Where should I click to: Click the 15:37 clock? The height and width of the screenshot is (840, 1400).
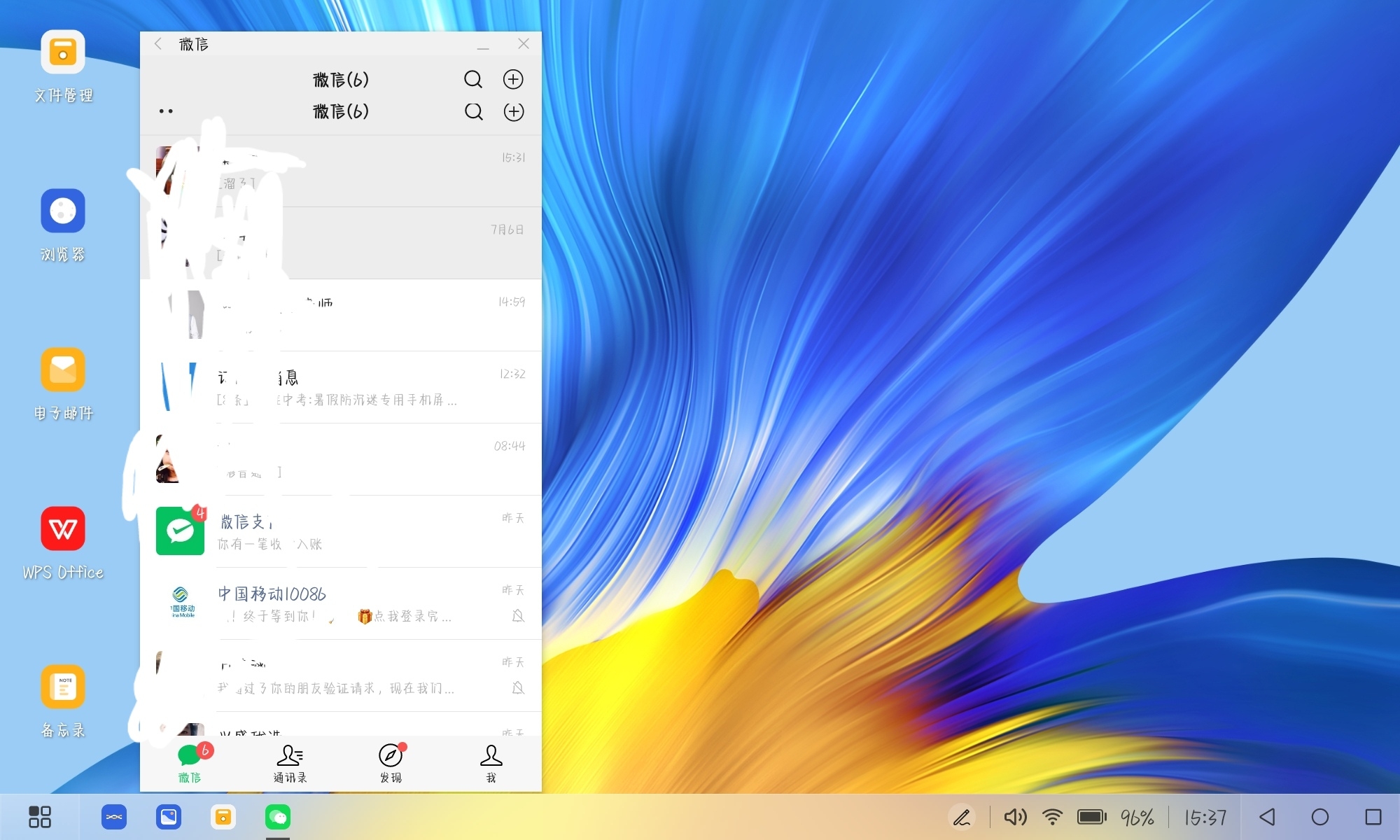click(1205, 817)
